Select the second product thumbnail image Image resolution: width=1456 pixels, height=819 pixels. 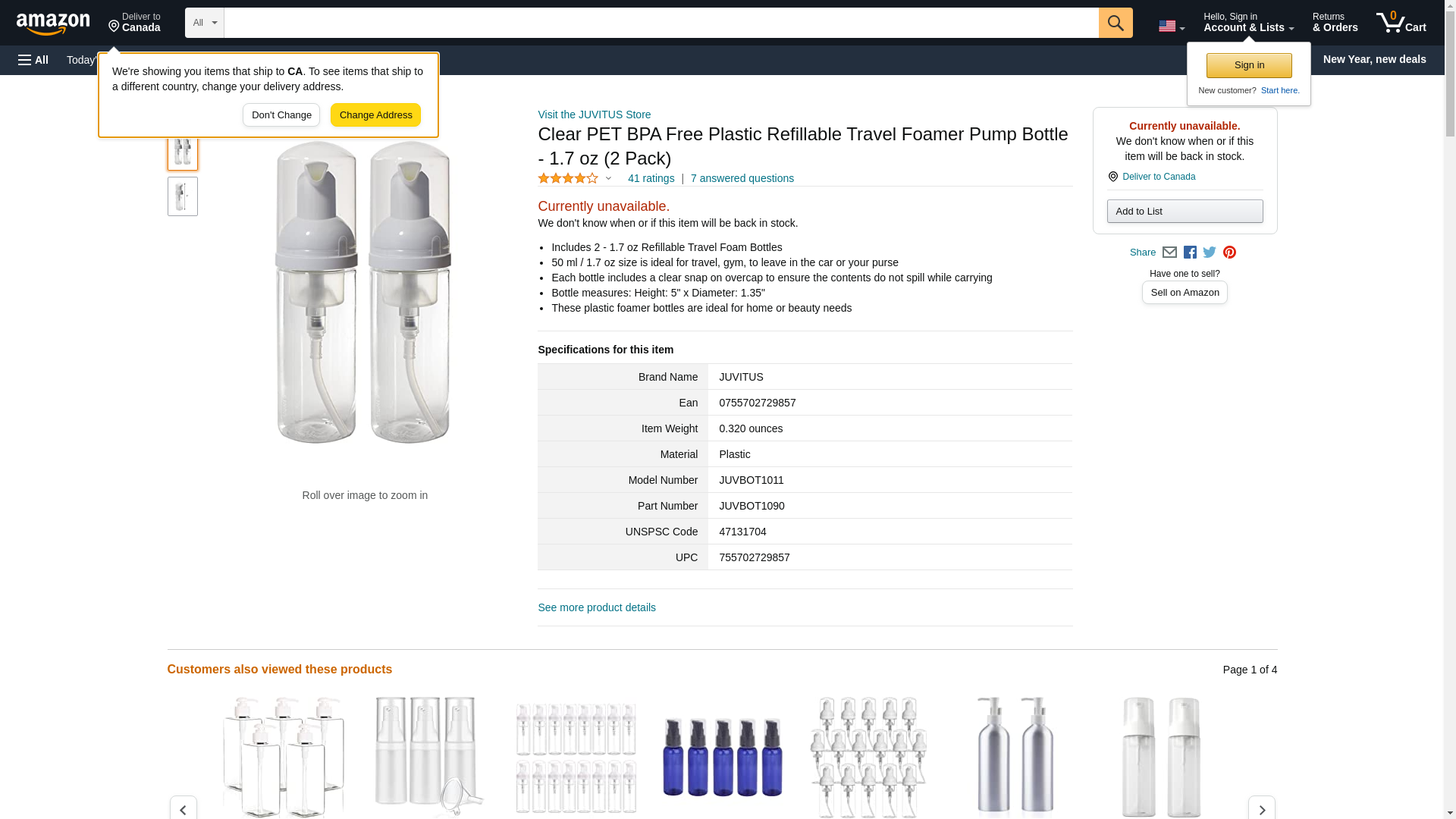[182, 196]
